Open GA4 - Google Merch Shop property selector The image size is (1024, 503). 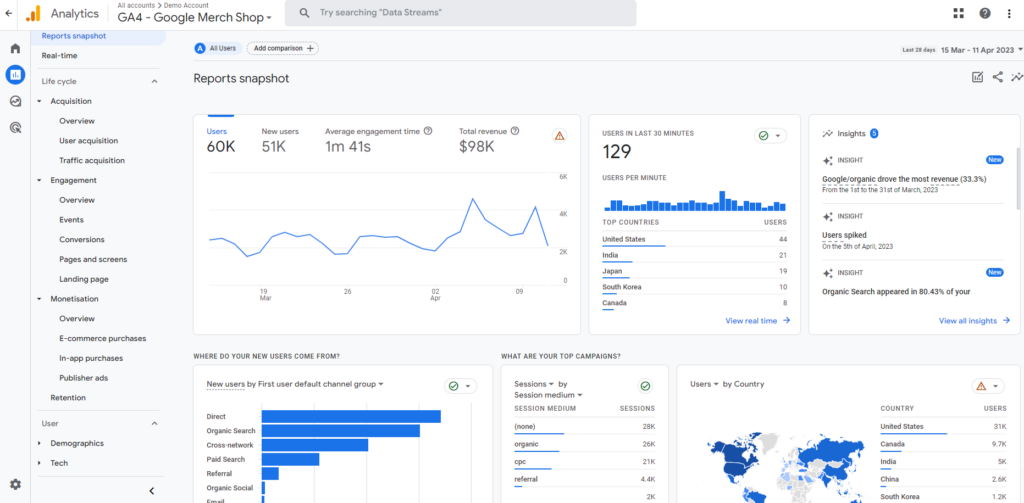[195, 18]
